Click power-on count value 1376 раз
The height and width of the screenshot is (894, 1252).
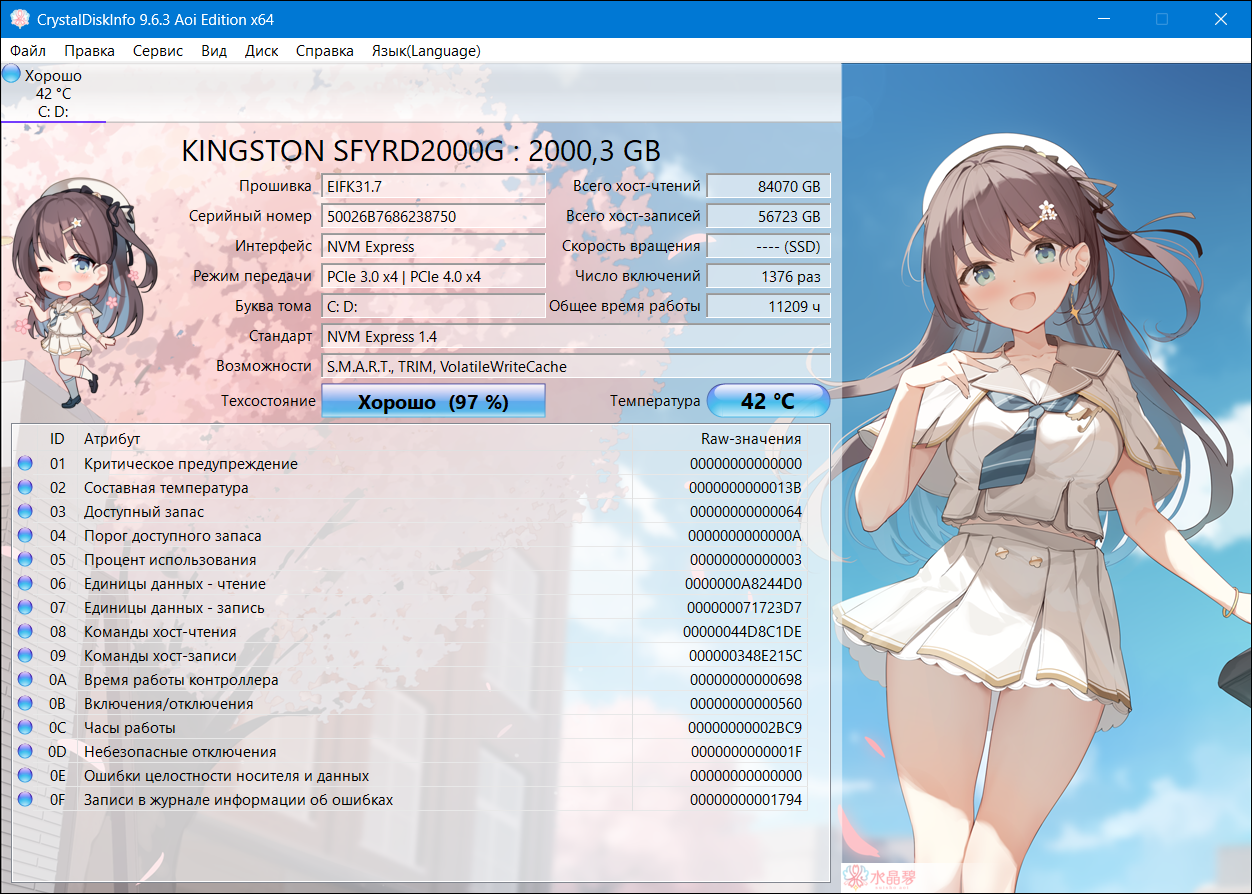tap(768, 276)
